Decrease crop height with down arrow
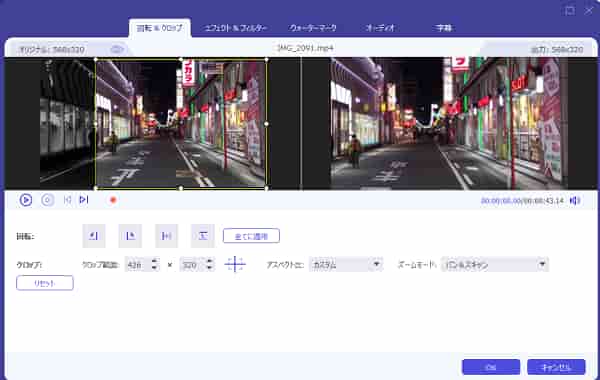The image size is (600, 380). (x=209, y=268)
